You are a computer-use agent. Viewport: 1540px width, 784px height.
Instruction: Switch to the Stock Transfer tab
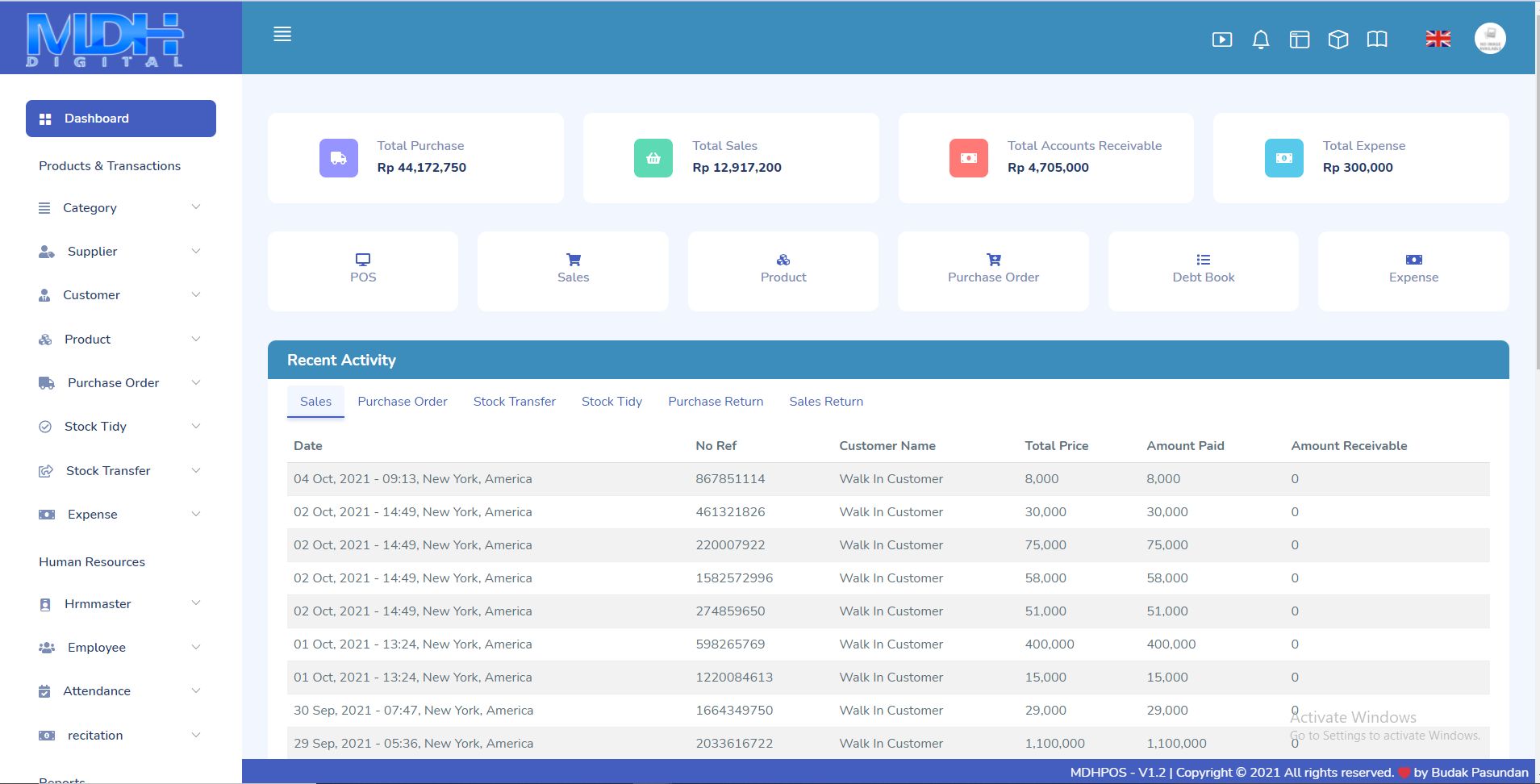(x=514, y=402)
